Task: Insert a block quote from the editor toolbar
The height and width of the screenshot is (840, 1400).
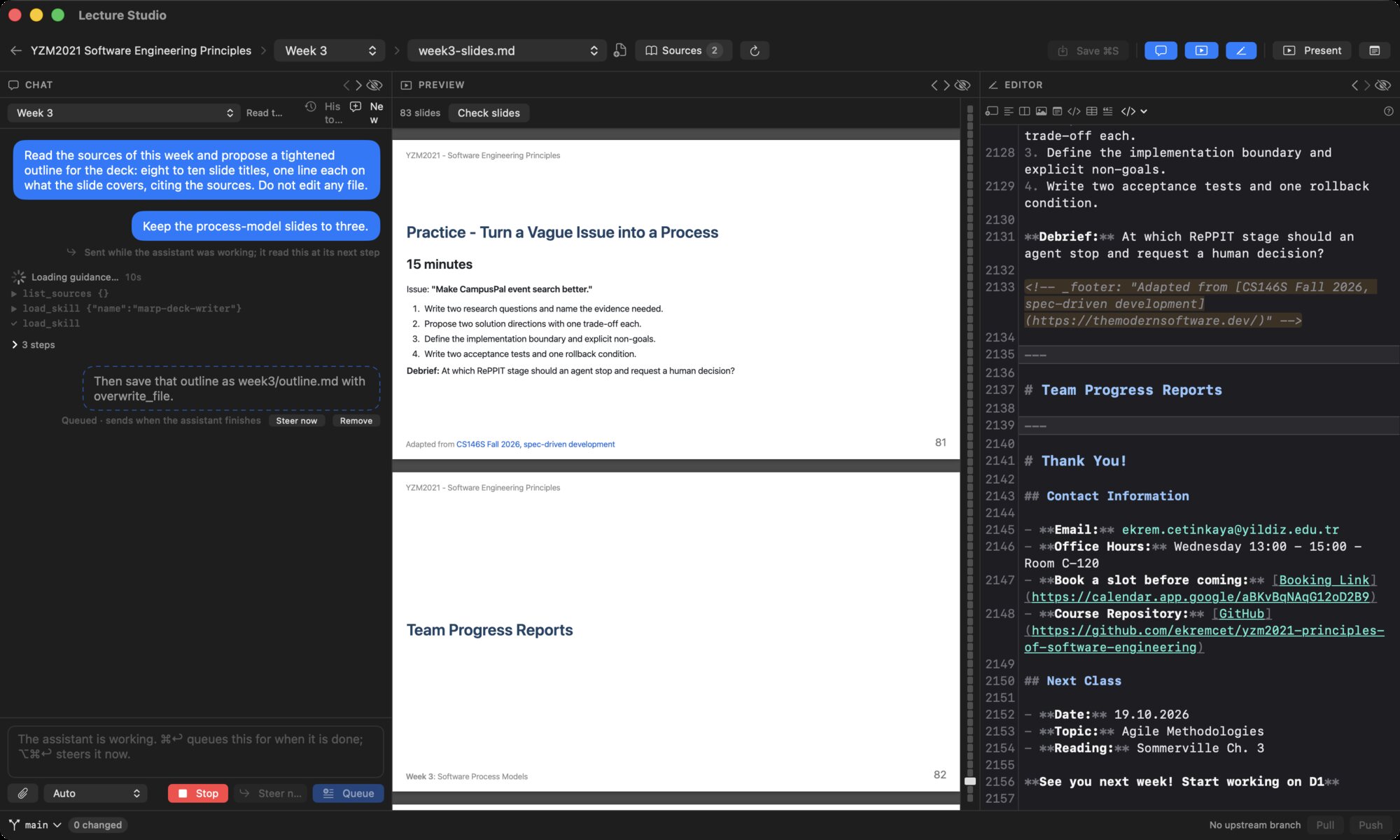Action: click(x=1107, y=111)
